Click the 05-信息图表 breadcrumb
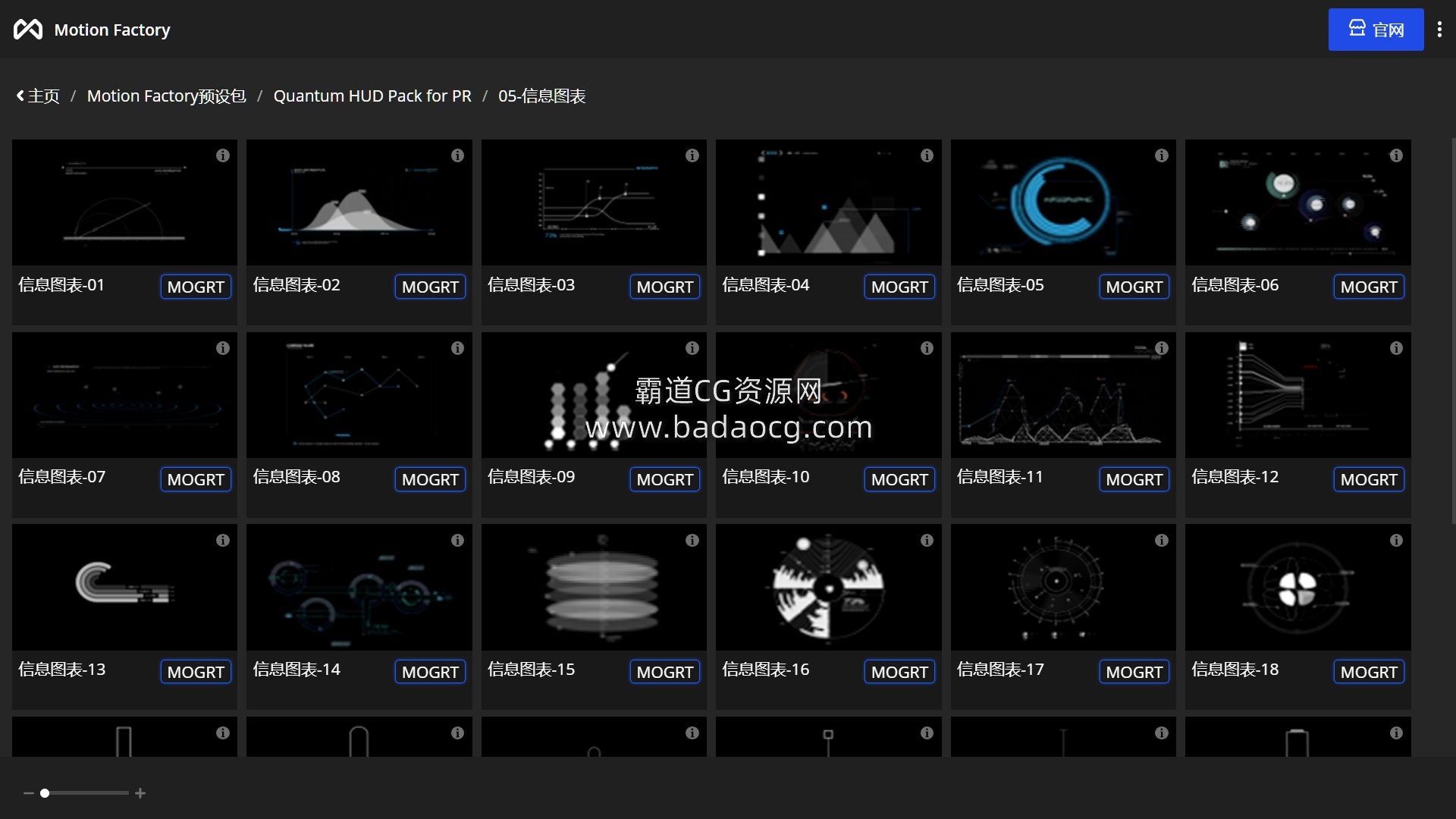This screenshot has width=1456, height=819. [x=541, y=96]
